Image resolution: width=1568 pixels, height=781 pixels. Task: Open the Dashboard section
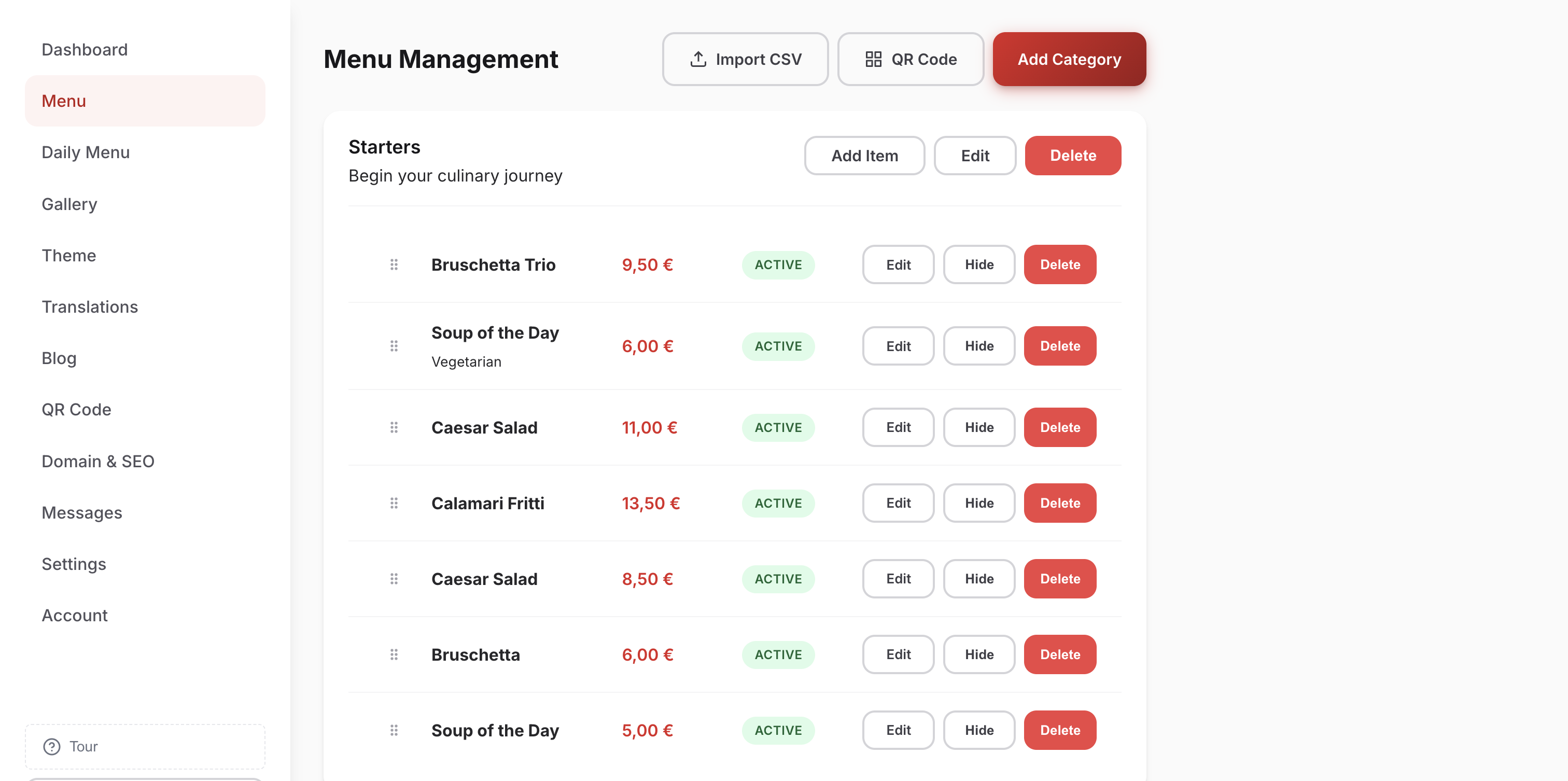(x=84, y=49)
